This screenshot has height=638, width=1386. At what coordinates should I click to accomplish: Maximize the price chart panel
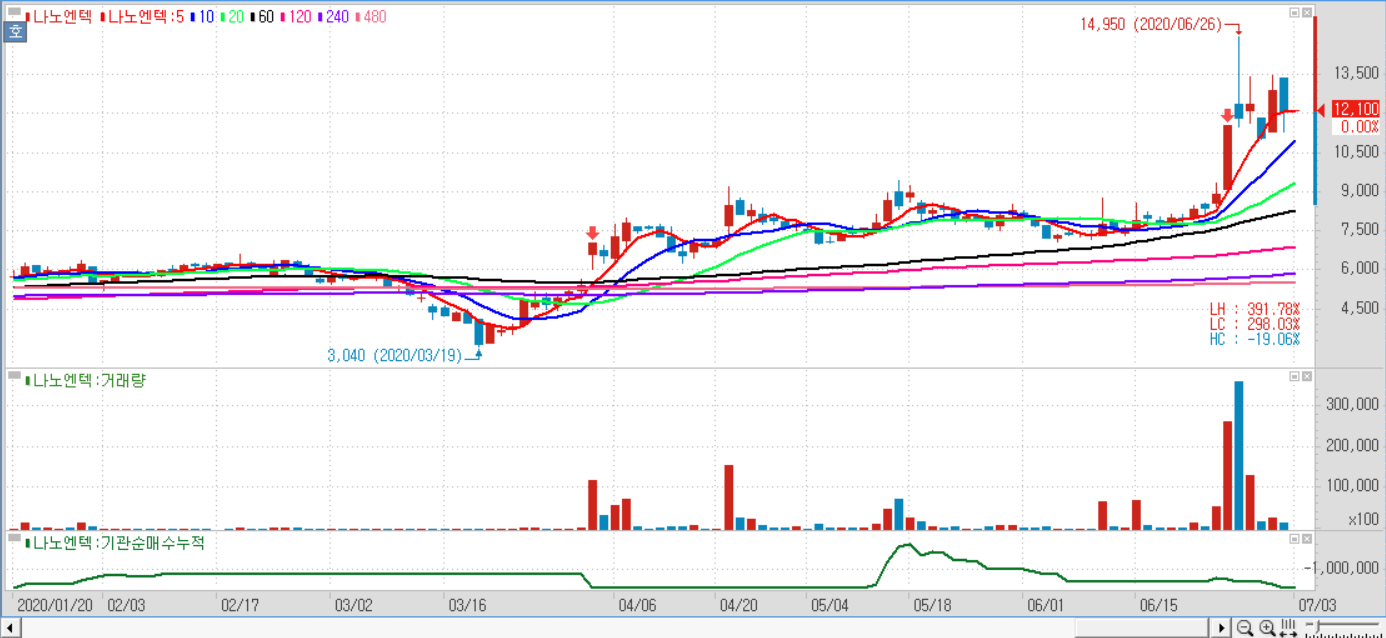click(x=1294, y=13)
